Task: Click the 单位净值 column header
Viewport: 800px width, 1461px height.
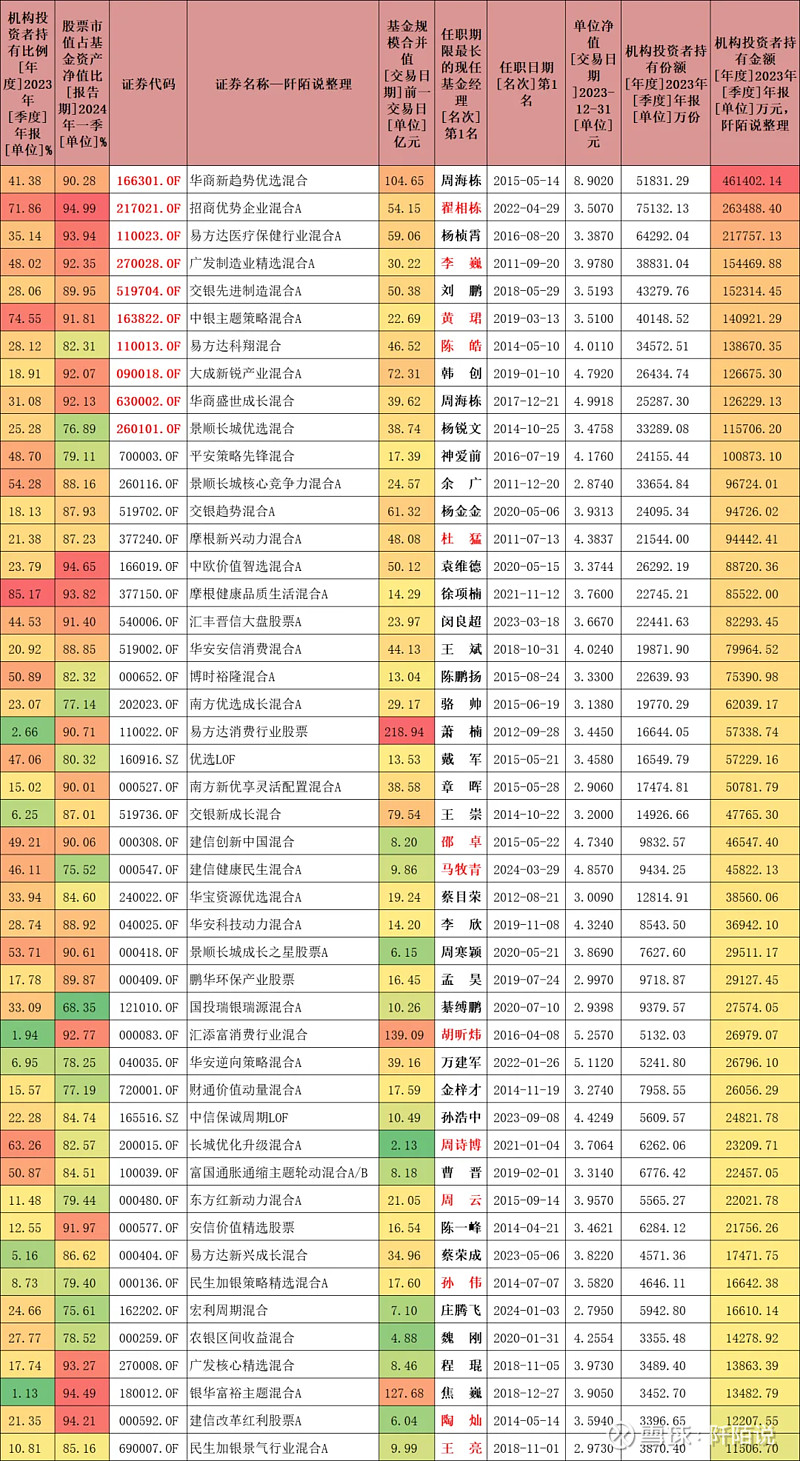Action: pyautogui.click(x=594, y=84)
